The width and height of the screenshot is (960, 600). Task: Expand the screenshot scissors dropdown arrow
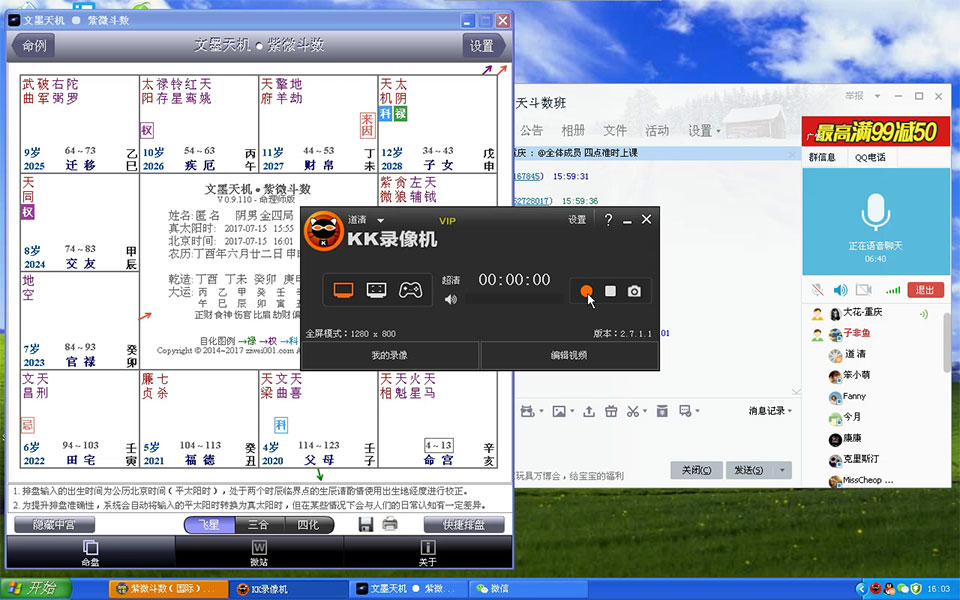(x=646, y=412)
